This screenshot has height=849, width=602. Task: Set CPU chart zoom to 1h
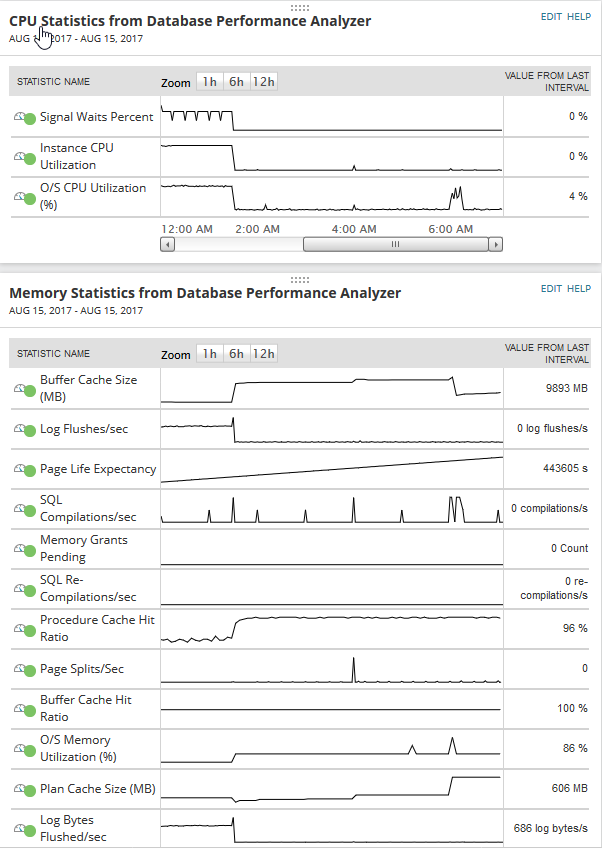pos(209,82)
